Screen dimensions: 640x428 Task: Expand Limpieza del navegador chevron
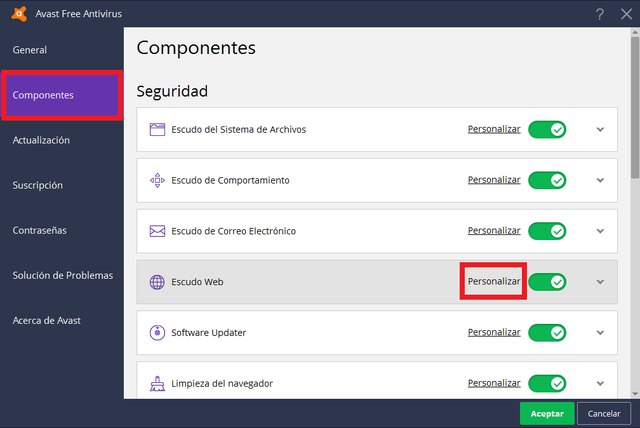(600, 384)
